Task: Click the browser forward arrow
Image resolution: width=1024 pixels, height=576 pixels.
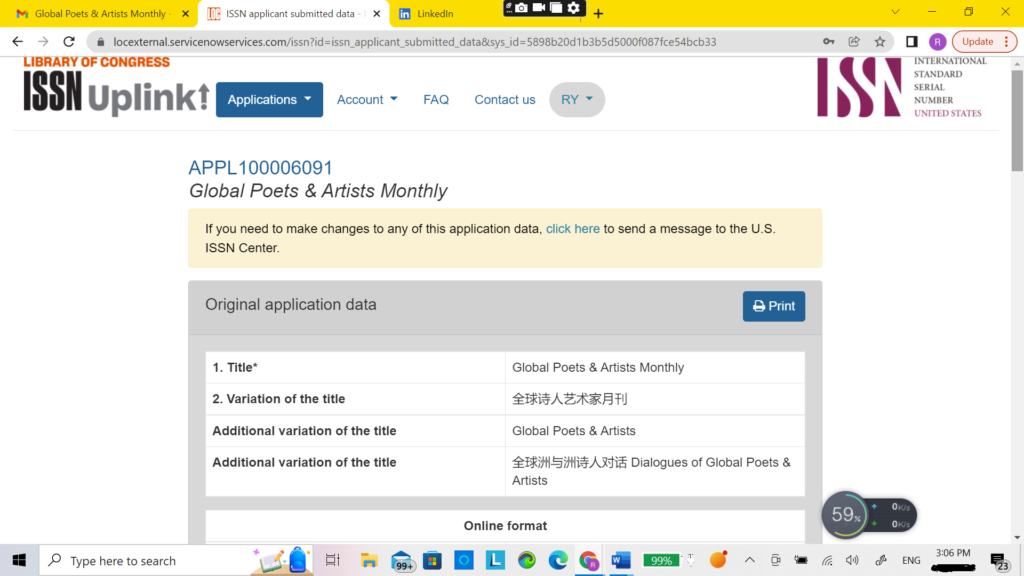Action: pos(43,42)
